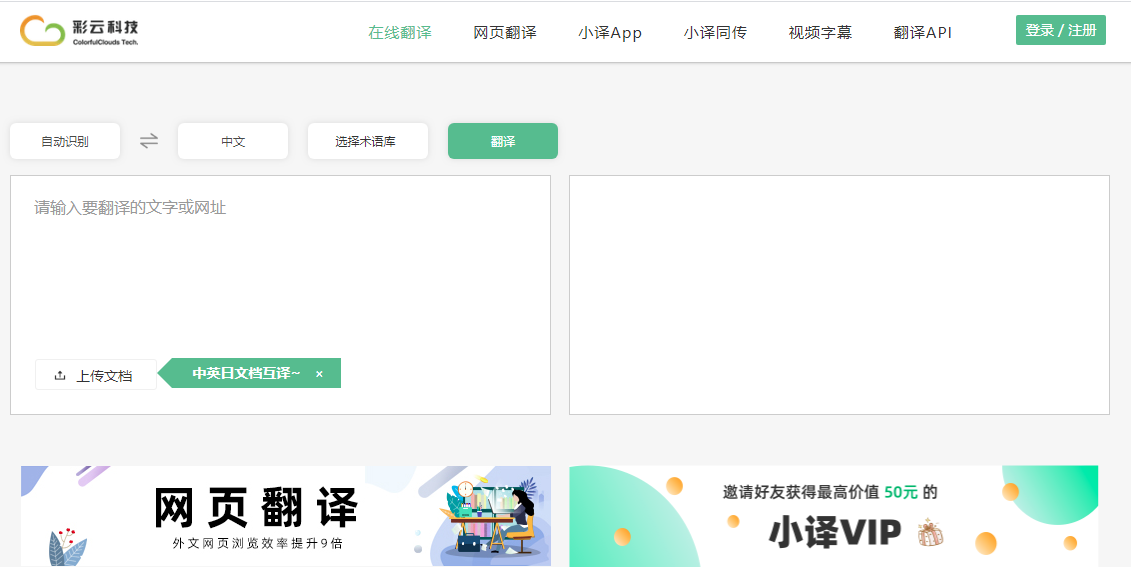Image resolution: width=1131 pixels, height=567 pixels.
Task: Close the 中英日文档互译 tooltip banner
Action: coord(320,374)
